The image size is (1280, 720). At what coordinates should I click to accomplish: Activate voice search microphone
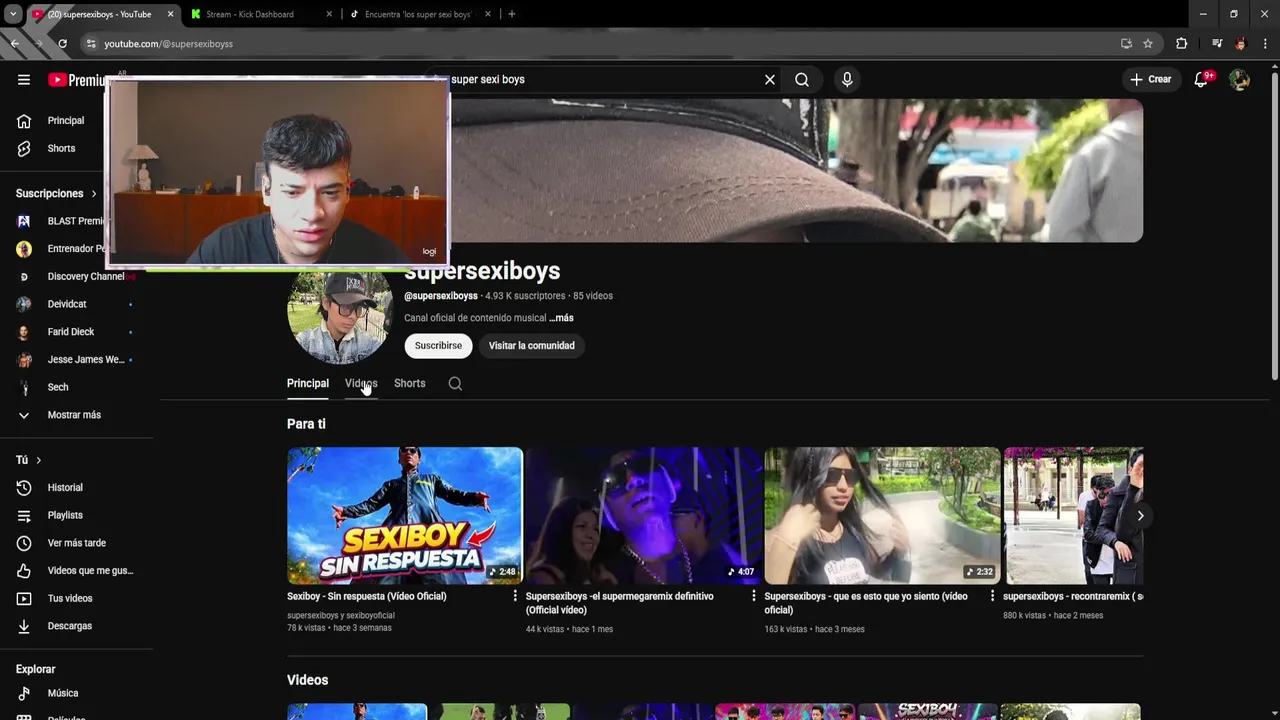coord(847,80)
